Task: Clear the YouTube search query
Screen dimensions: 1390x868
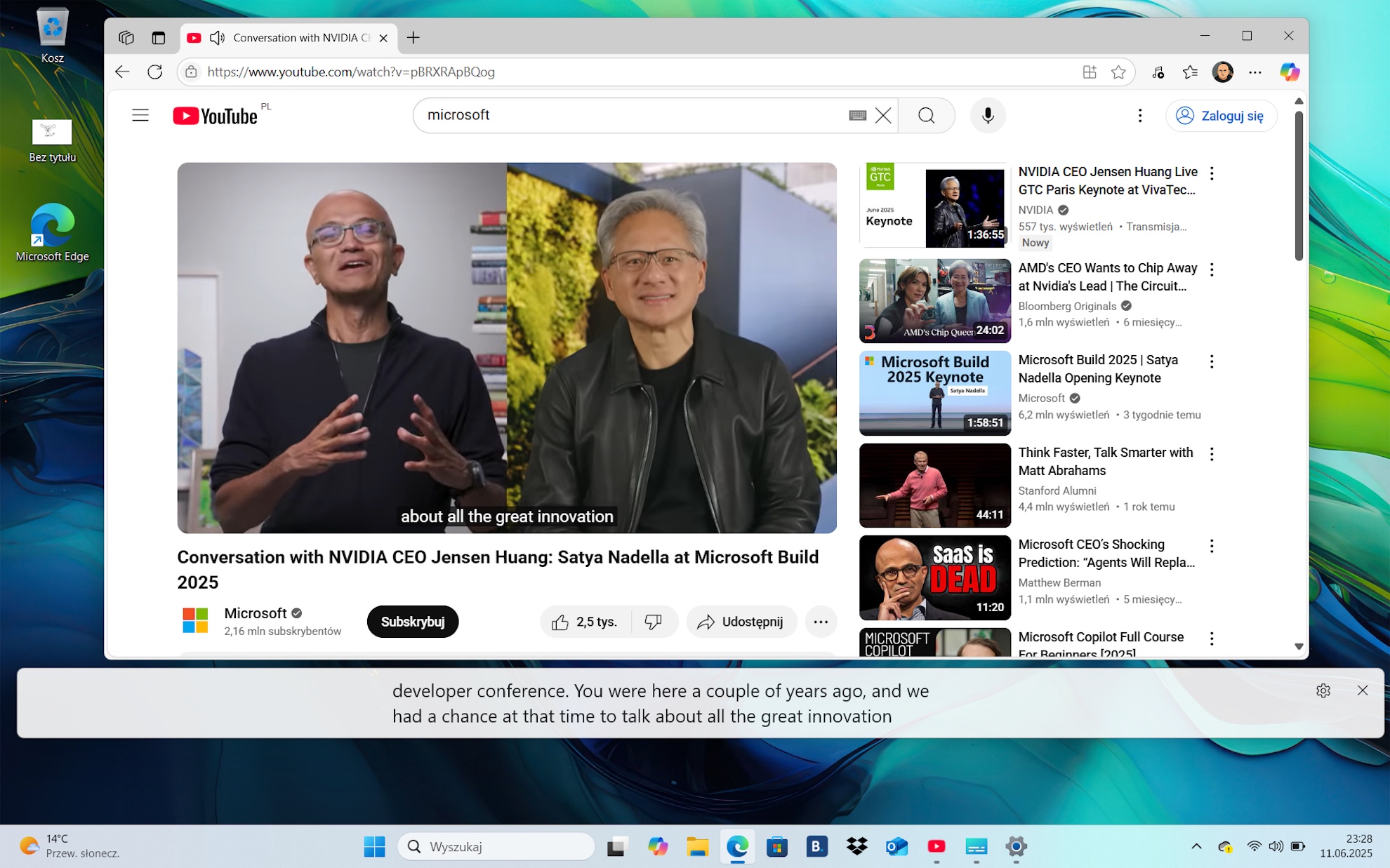Action: [883, 115]
